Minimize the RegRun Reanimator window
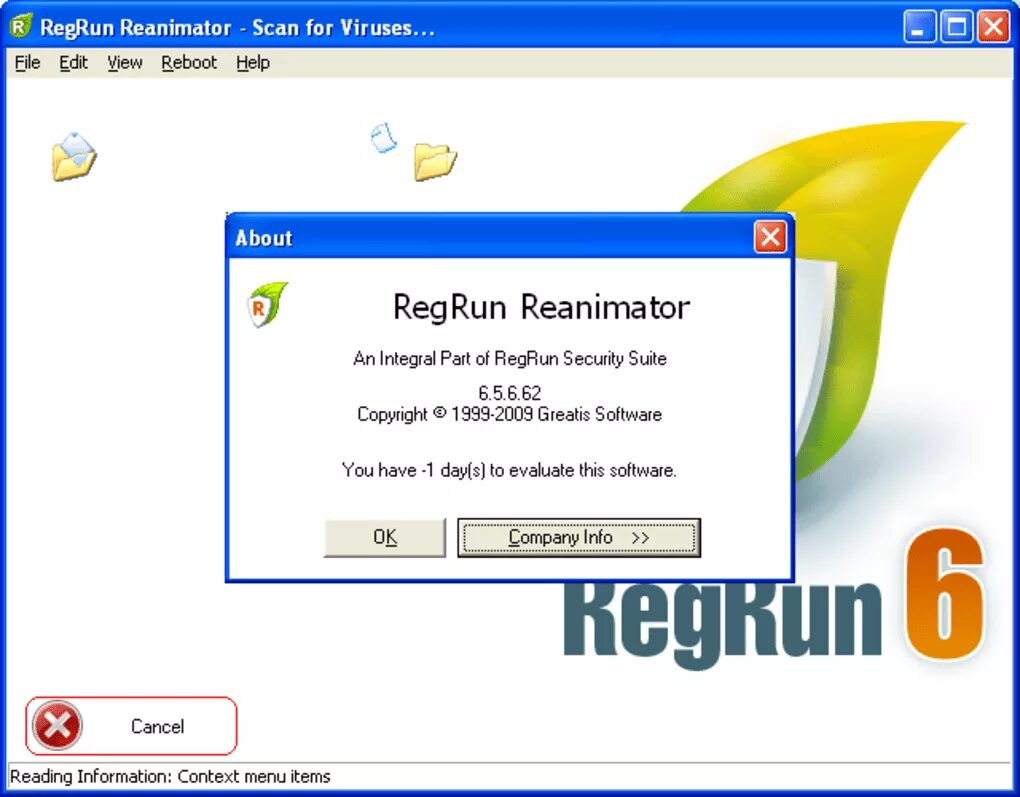Screen dimensions: 1020x797 (919, 27)
